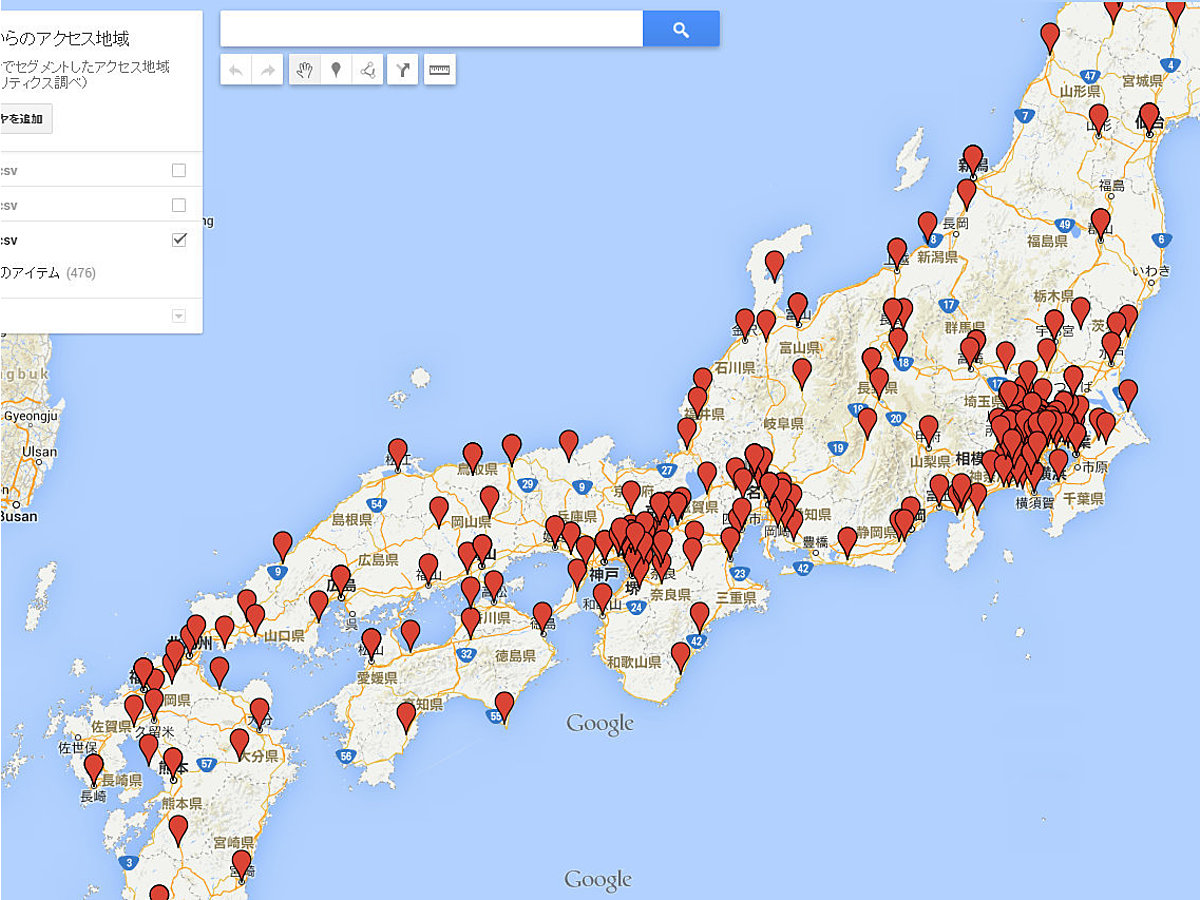The image size is (1200, 900).
Task: Open the base map dropdown arrow
Action: 179,316
